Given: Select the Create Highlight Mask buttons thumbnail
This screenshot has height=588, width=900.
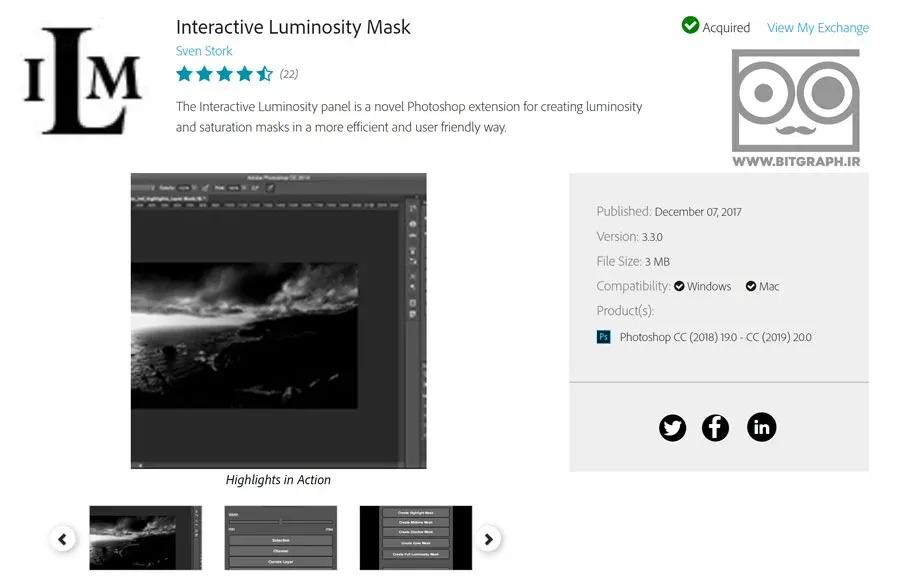Looking at the screenshot, I should [416, 538].
